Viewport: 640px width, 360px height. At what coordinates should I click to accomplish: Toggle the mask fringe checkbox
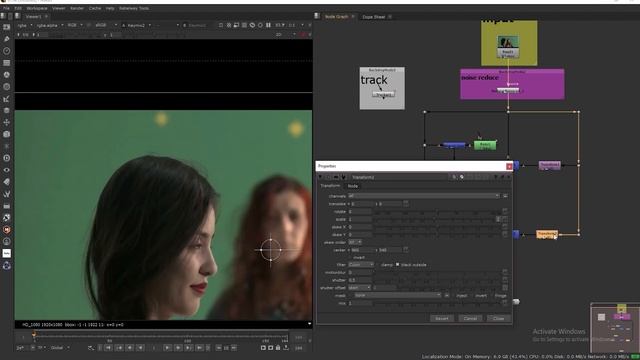click(x=492, y=296)
